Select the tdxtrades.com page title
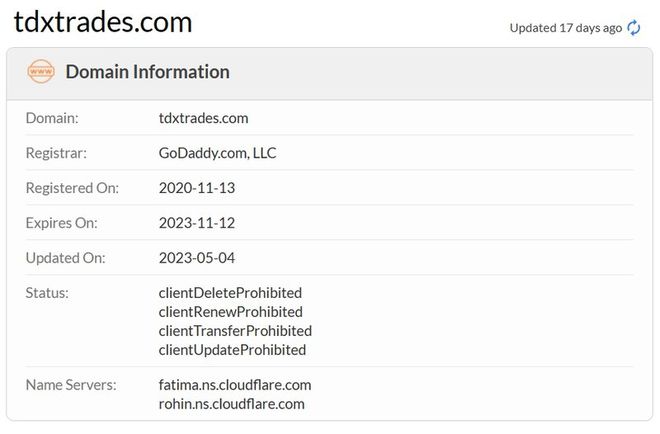Image resolution: width=660 pixels, height=434 pixels. [103, 22]
